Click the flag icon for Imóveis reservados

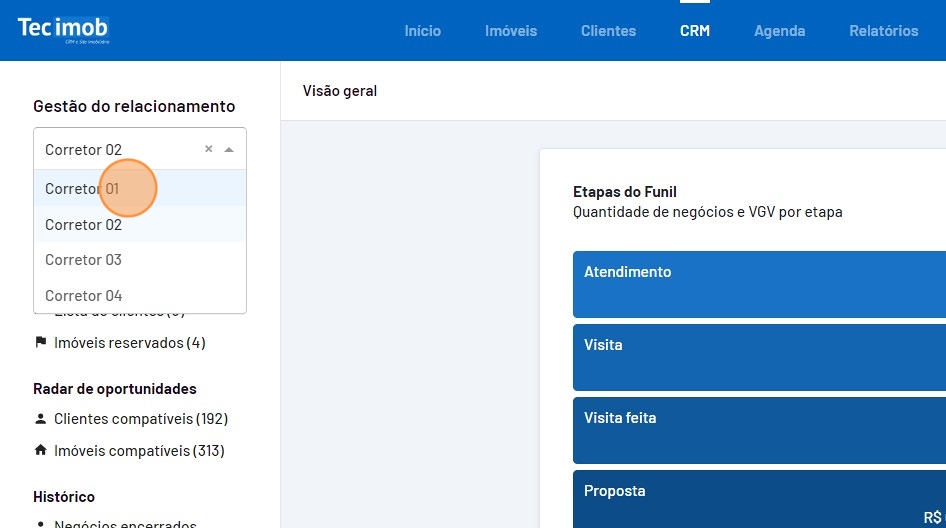(41, 343)
